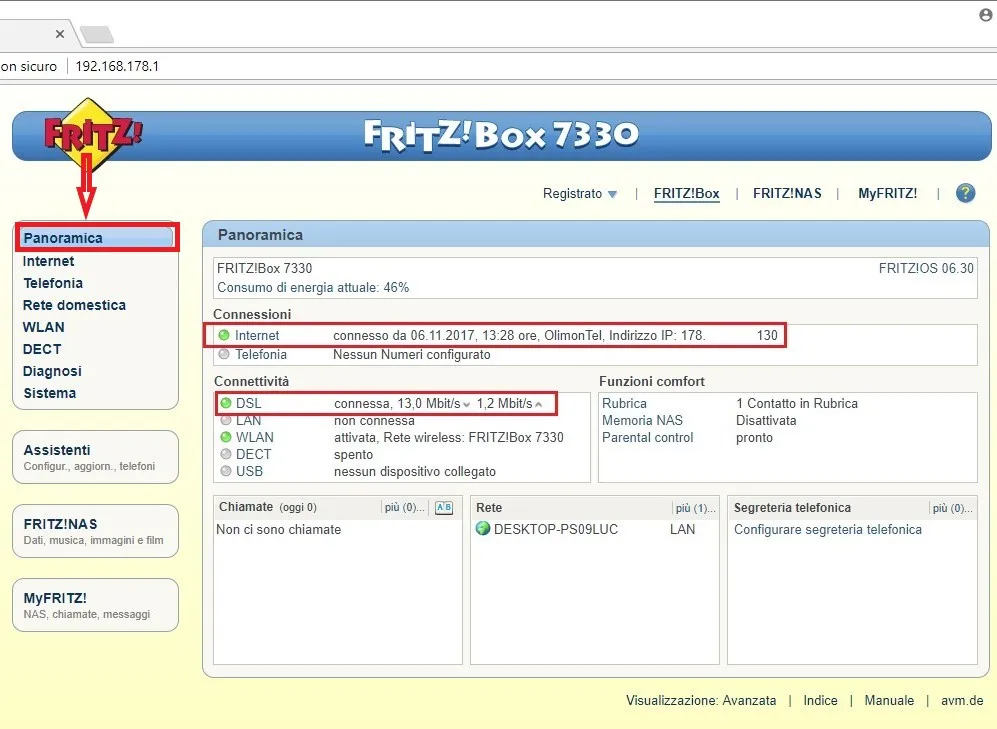Open the blue help question mark icon
The image size is (997, 729).
[x=965, y=194]
